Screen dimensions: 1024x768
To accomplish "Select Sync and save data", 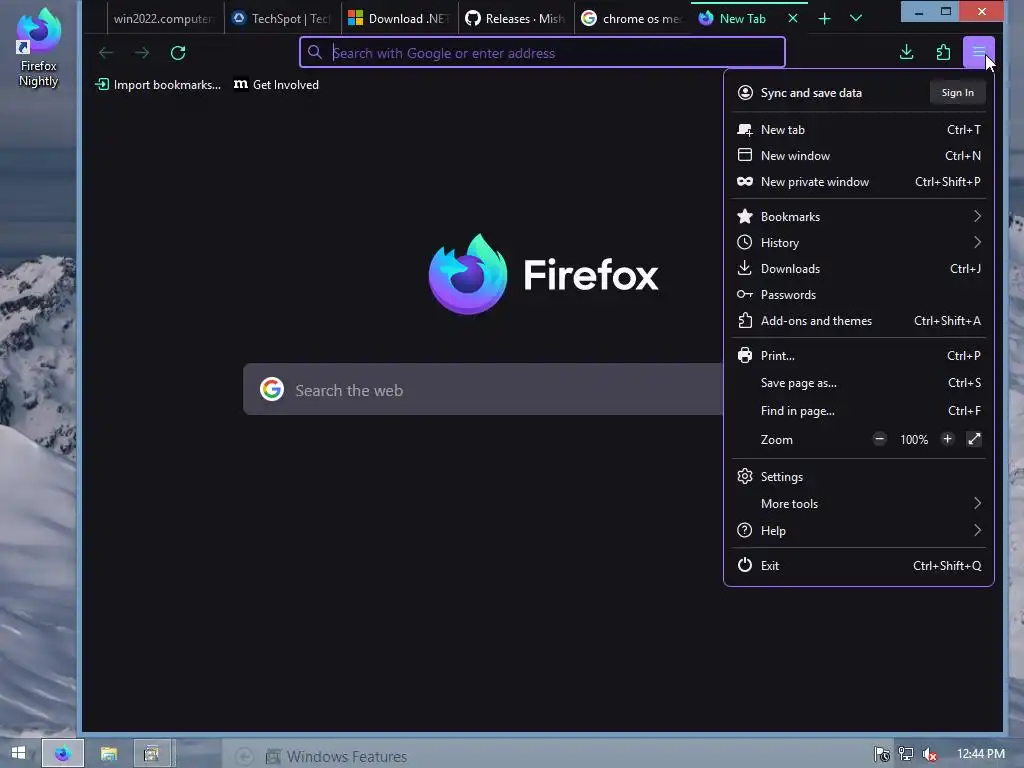I will click(810, 93).
